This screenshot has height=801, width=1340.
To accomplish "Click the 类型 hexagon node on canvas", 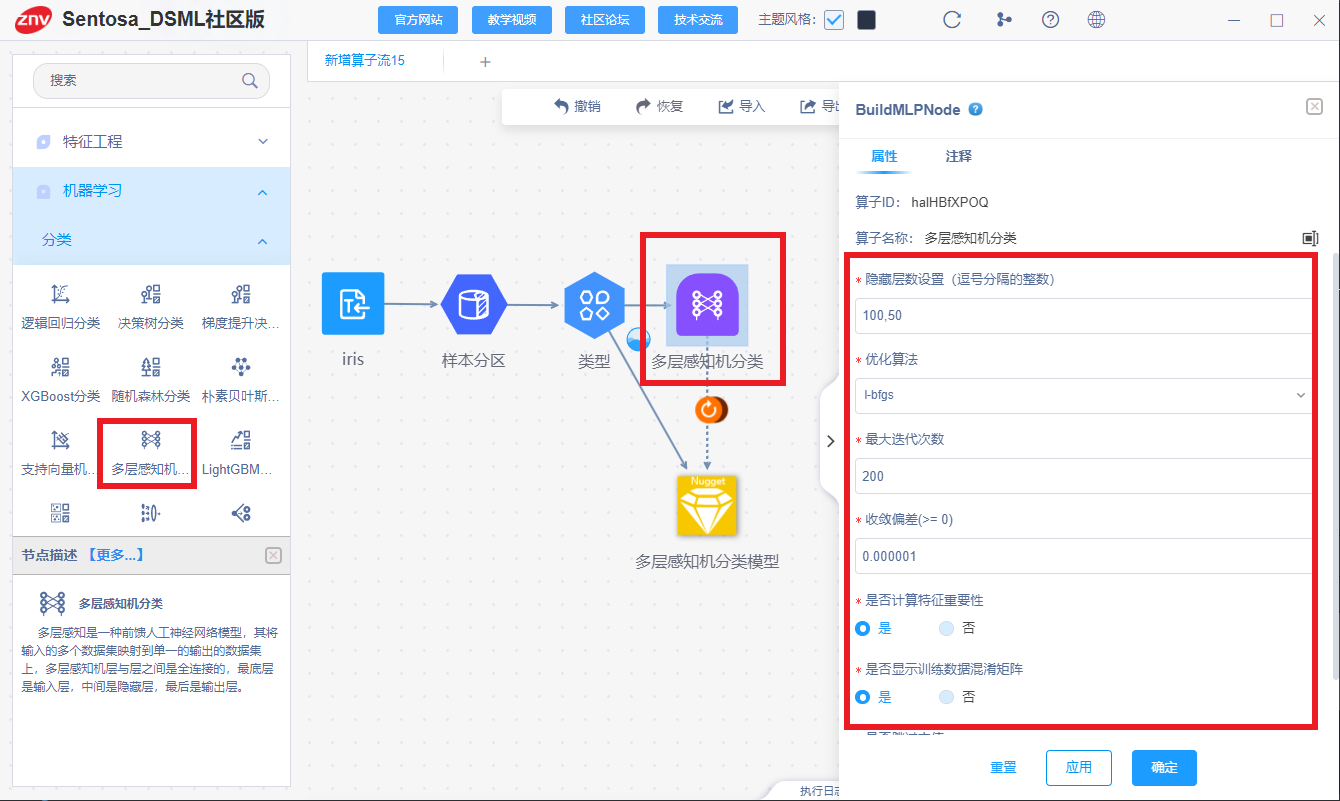I will (594, 303).
